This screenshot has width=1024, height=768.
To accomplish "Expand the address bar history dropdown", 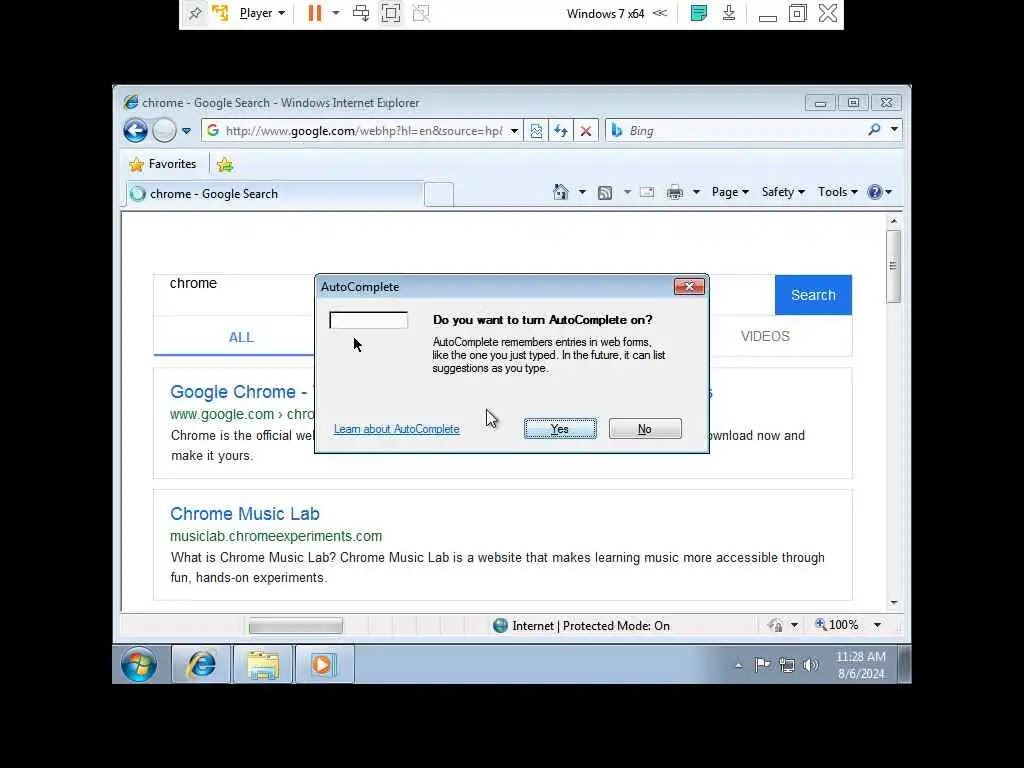I will (x=515, y=131).
